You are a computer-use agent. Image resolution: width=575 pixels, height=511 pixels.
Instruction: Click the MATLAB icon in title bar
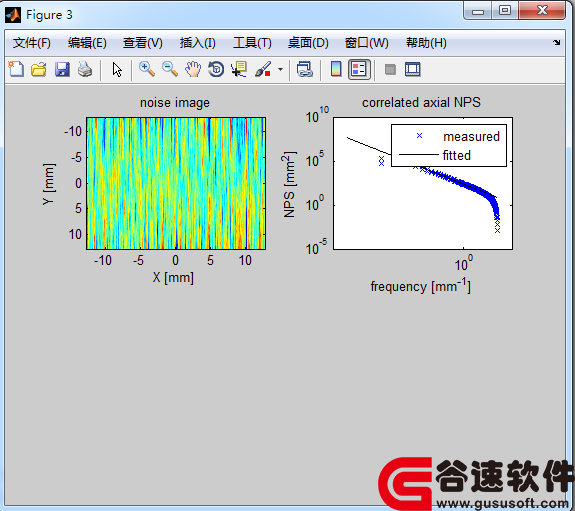pos(13,15)
